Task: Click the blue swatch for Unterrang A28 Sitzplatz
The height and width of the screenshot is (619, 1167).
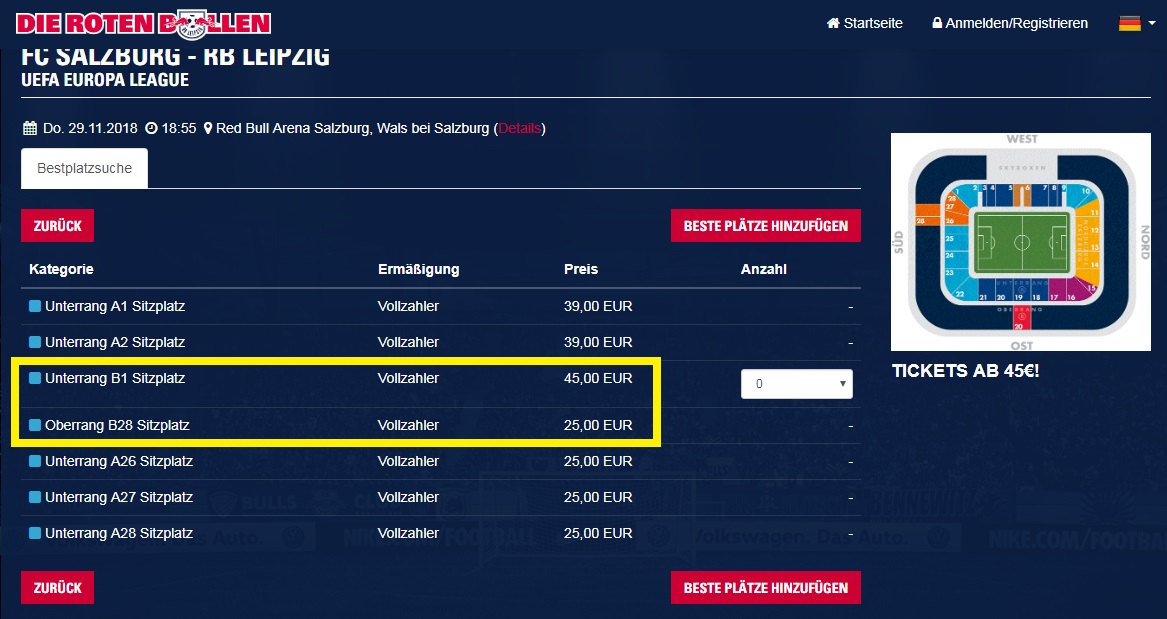Action: click(34, 533)
